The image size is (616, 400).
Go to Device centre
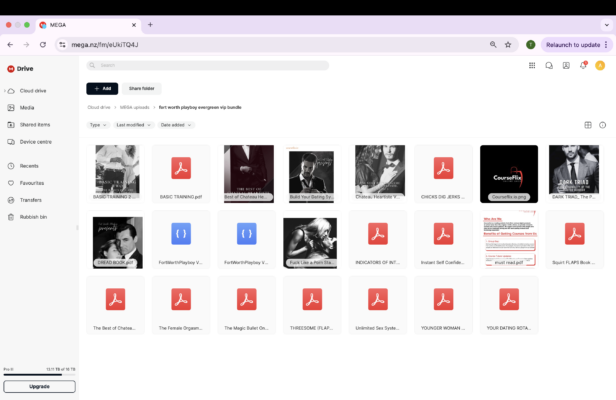[x=36, y=141]
